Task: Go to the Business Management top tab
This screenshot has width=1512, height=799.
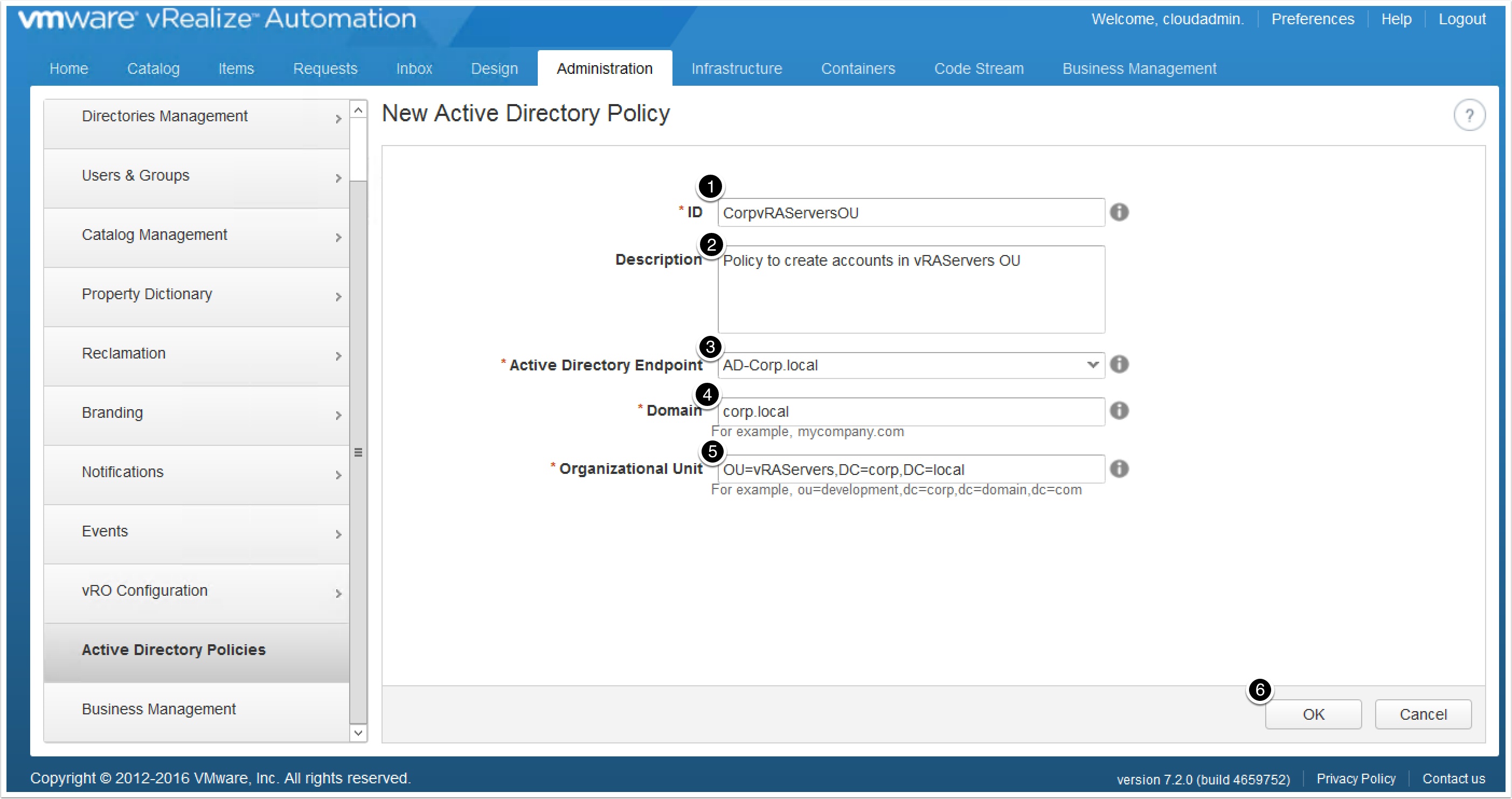Action: click(x=1139, y=68)
